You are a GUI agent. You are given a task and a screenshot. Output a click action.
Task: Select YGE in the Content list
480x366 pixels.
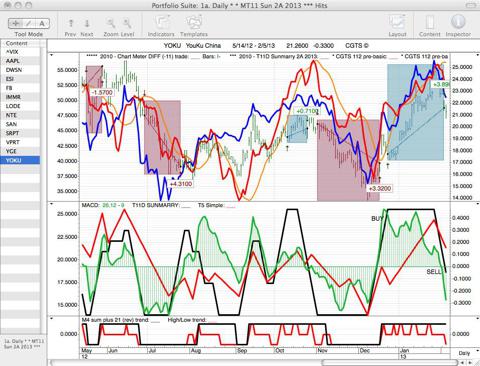(x=21, y=151)
